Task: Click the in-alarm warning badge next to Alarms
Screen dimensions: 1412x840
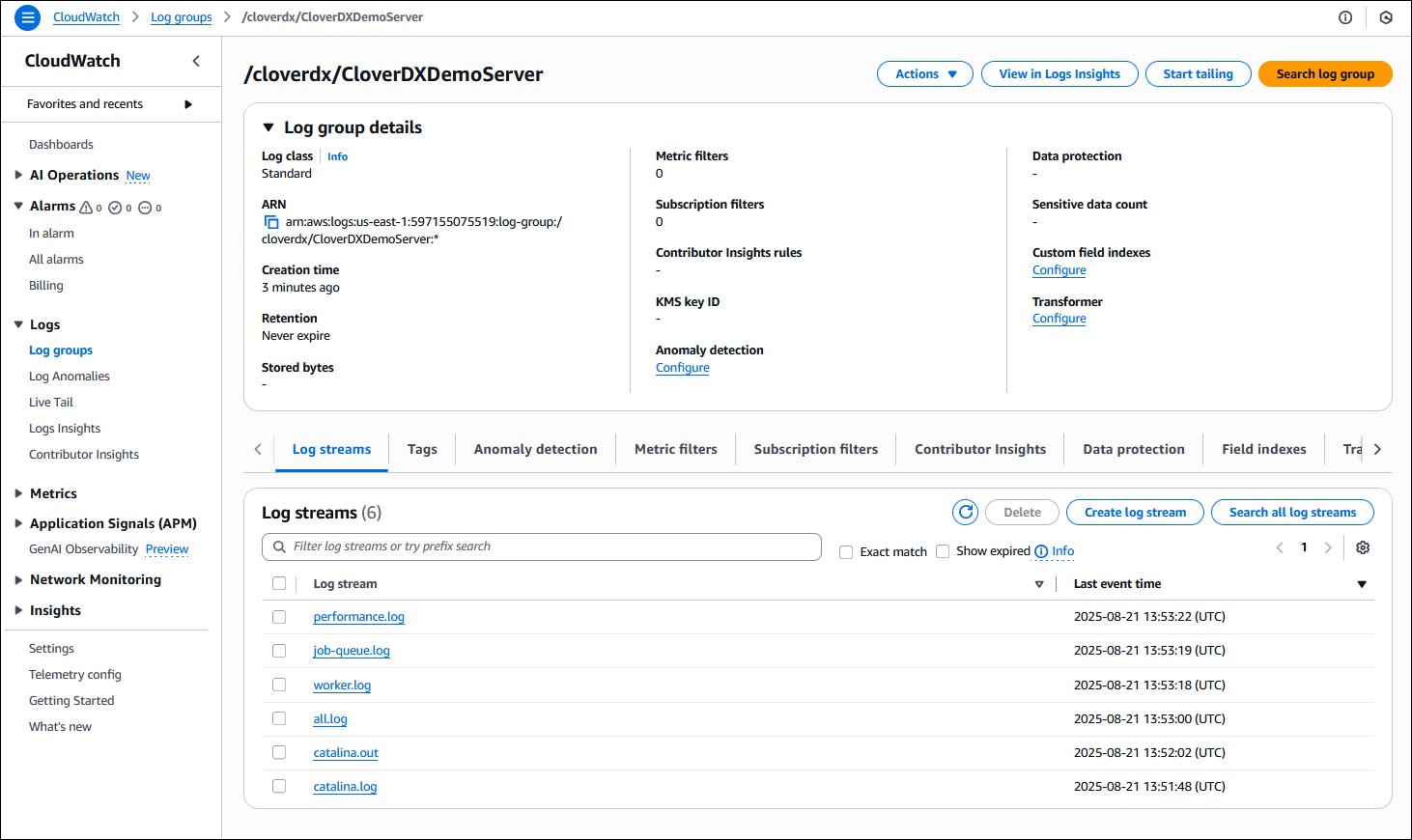Action: click(87, 207)
